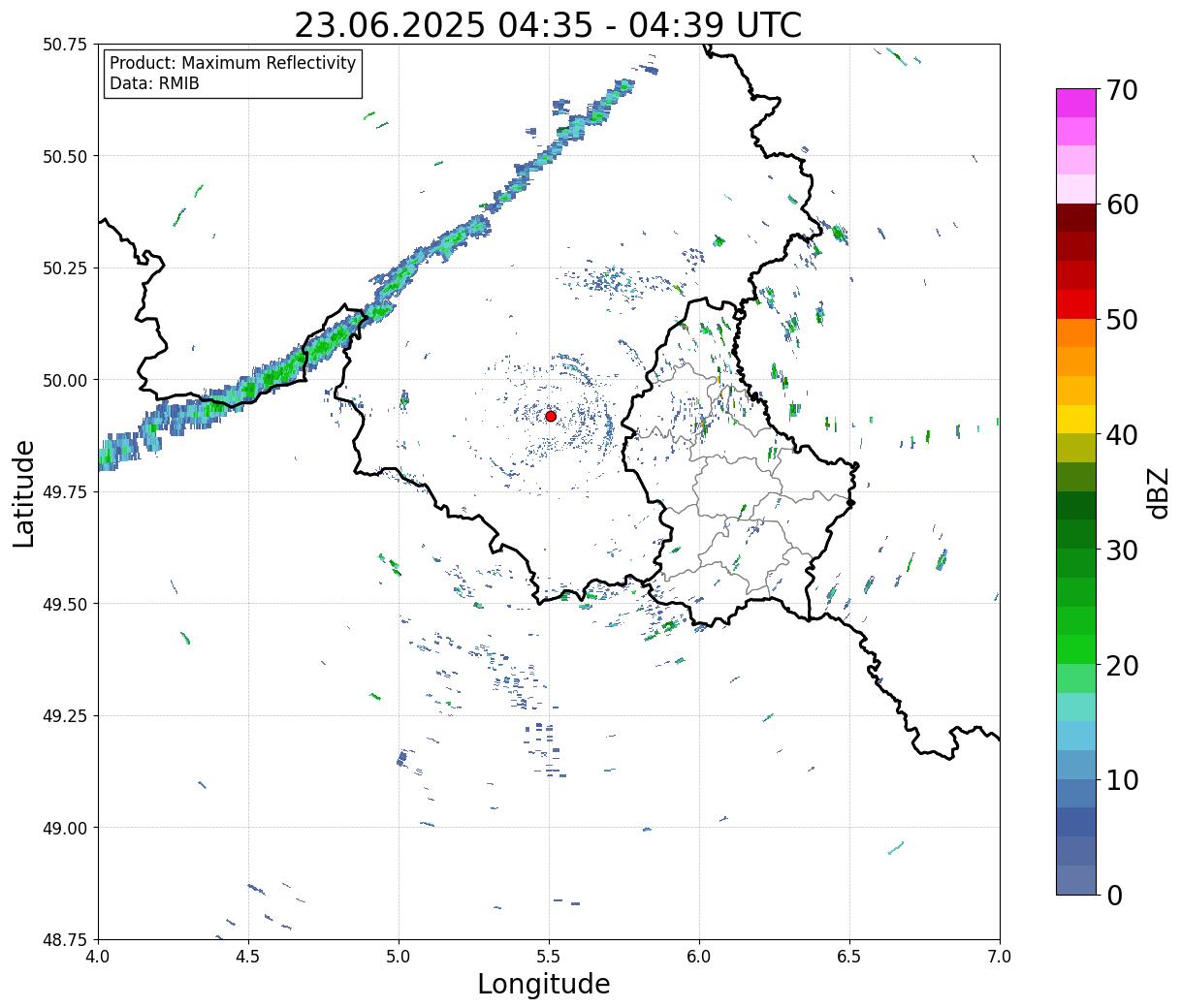Click the colorbar tick label '10'

coord(1122,779)
